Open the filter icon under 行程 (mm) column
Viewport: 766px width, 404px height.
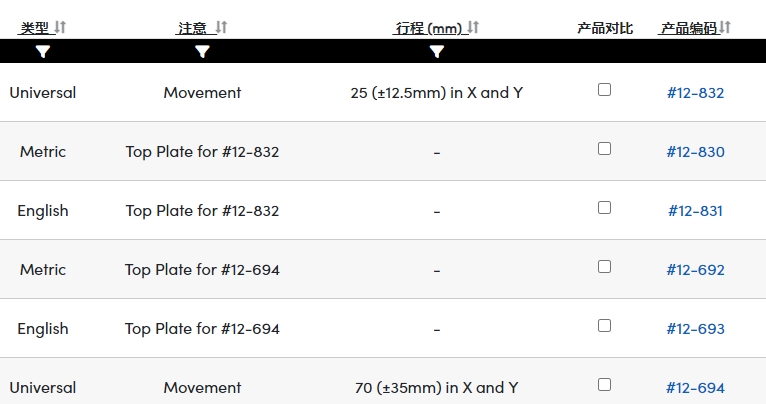click(x=437, y=51)
